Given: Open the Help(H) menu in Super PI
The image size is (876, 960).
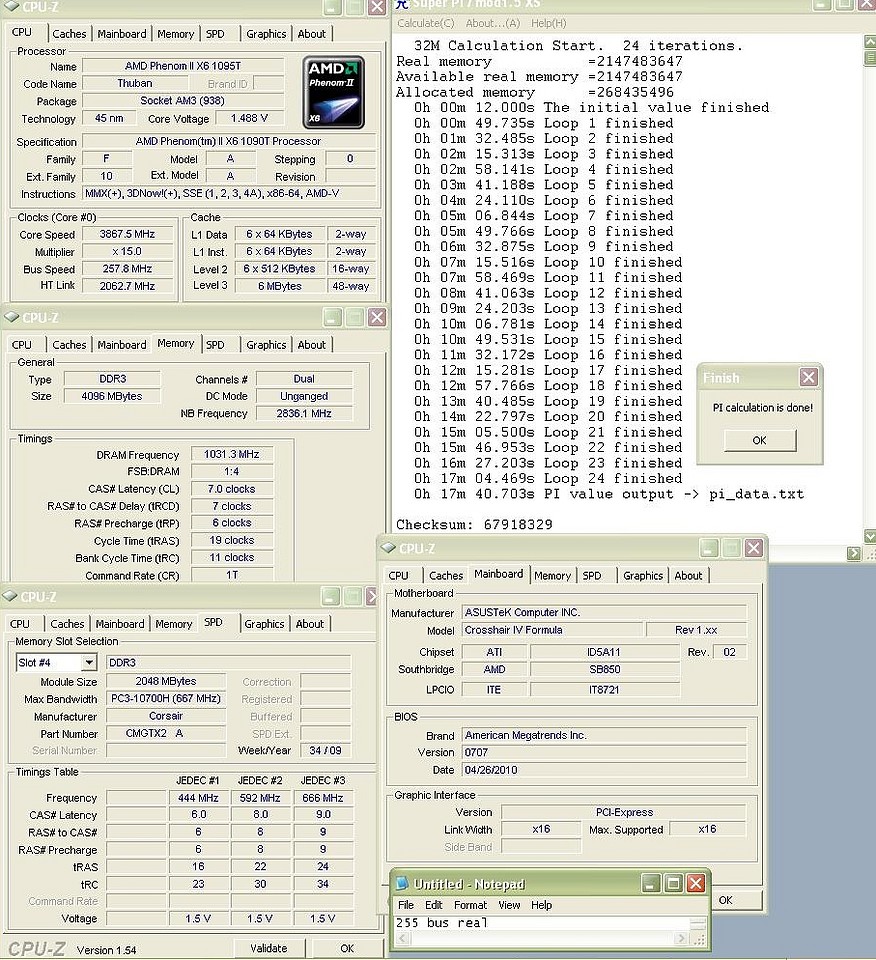Looking at the screenshot, I should [x=548, y=23].
